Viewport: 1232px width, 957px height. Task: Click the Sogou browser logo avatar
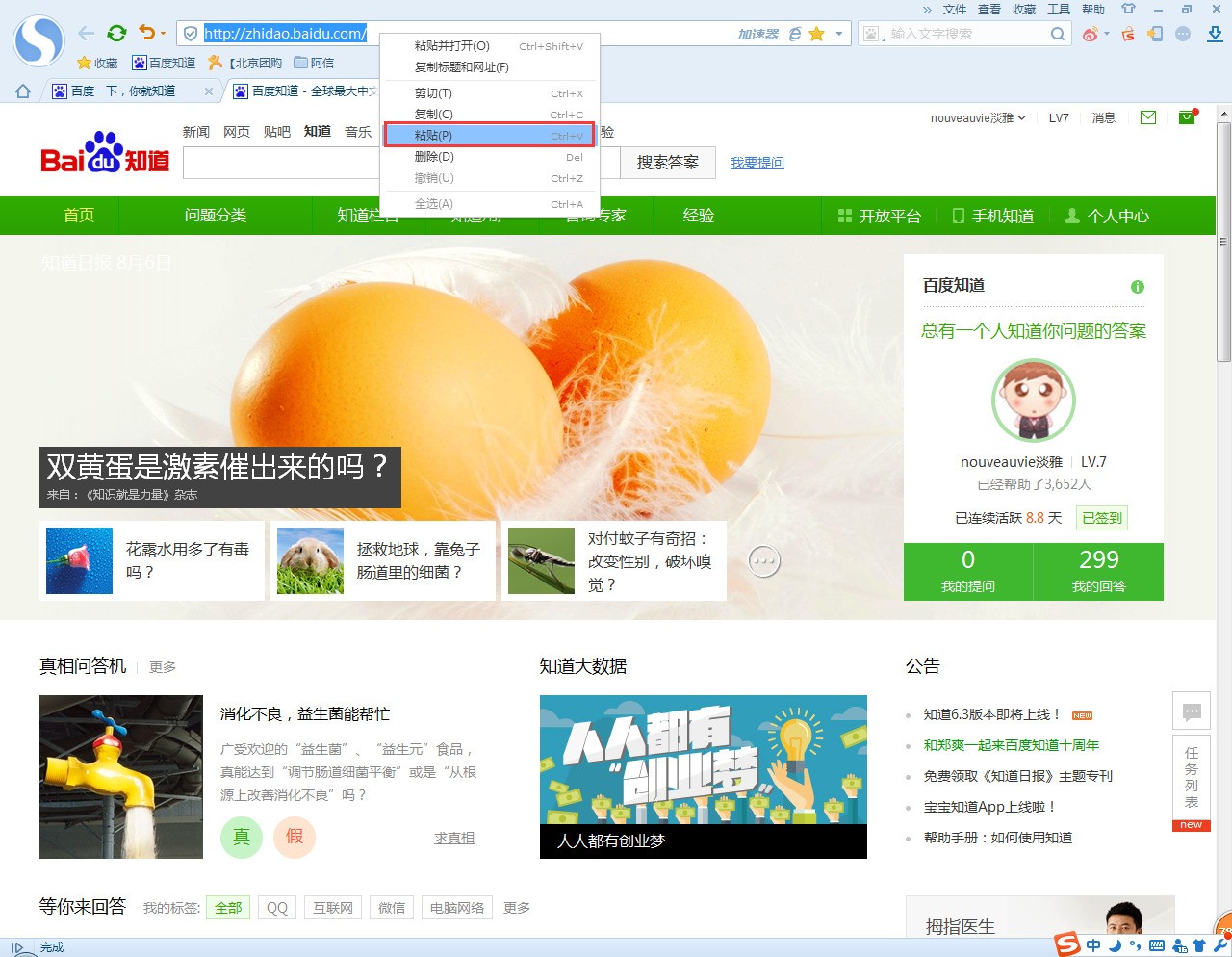pos(38,41)
